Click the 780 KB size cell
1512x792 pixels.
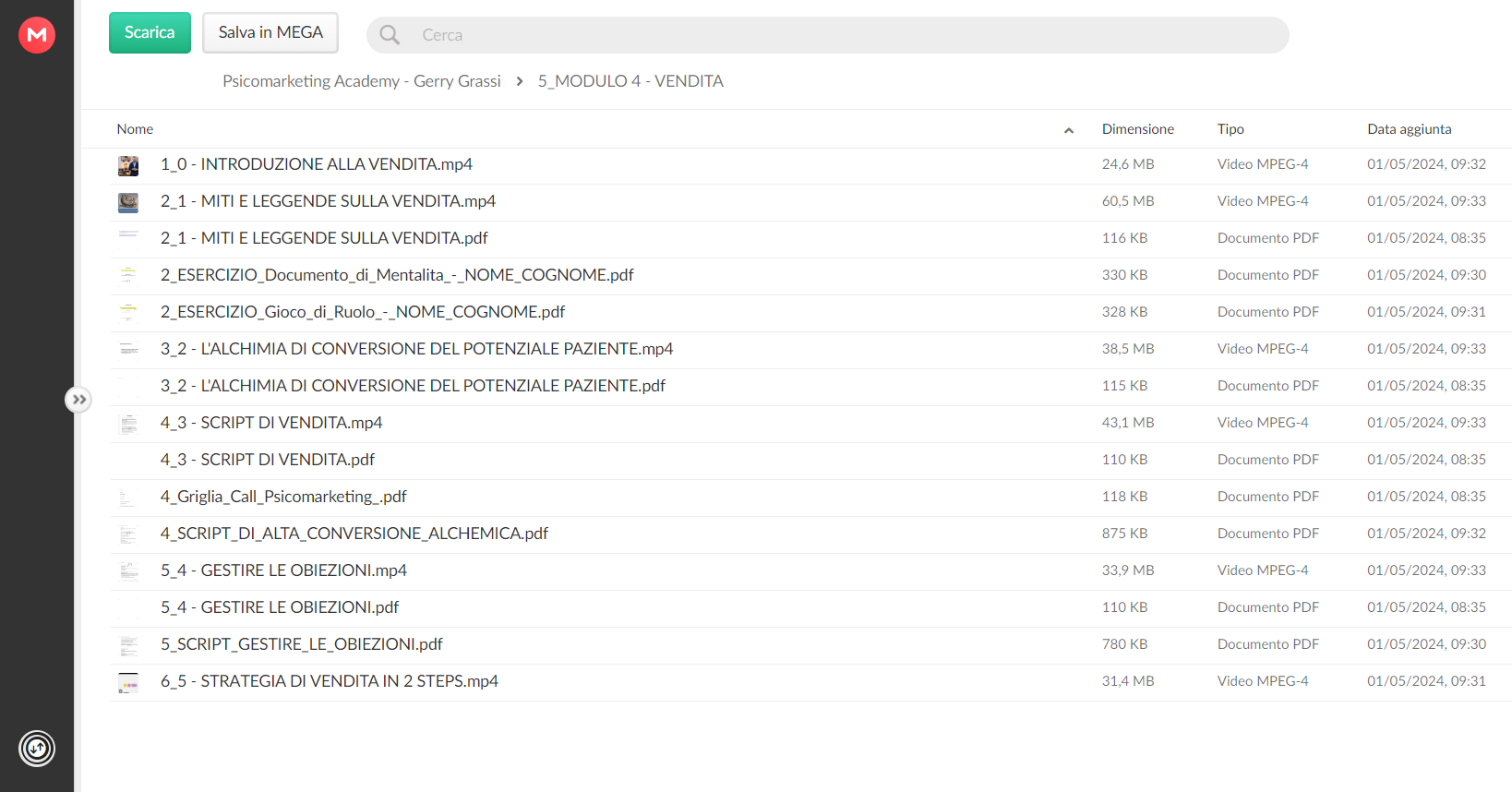[1124, 644]
